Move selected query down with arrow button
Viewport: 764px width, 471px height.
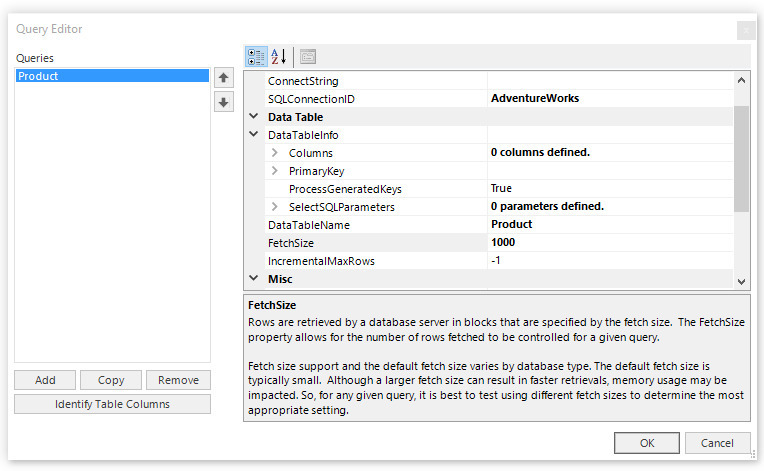(x=224, y=102)
